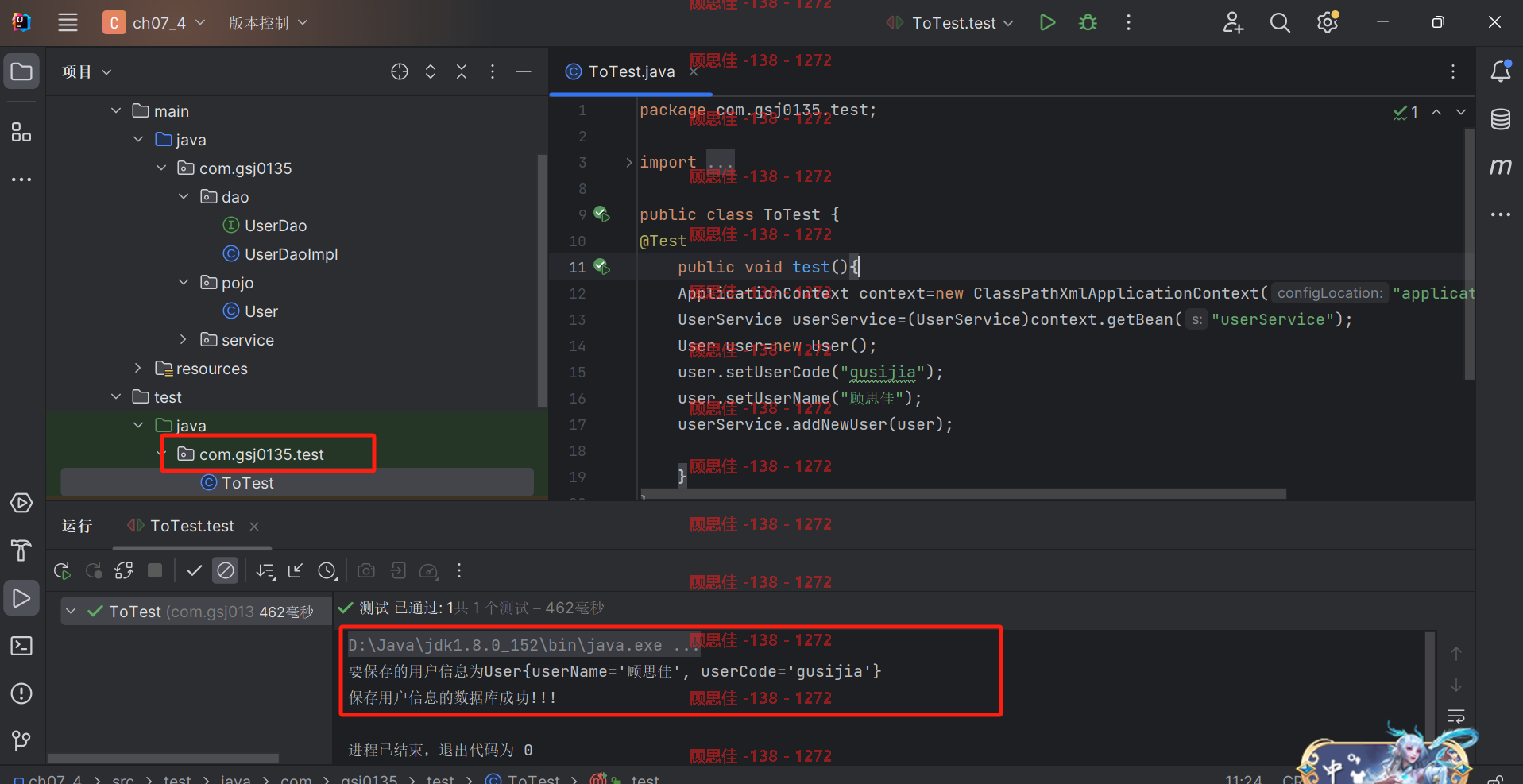The width and height of the screenshot is (1523, 784).
Task: Collapse the pojo package
Action: pyautogui.click(x=184, y=282)
